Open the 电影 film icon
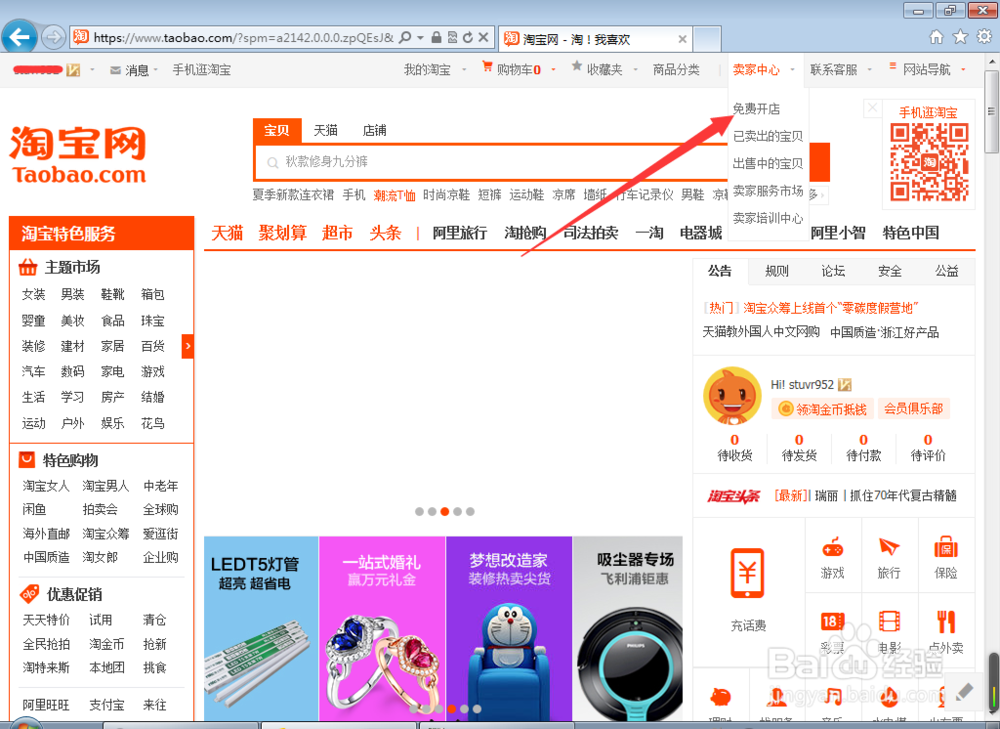The image size is (1000, 729). (x=889, y=621)
